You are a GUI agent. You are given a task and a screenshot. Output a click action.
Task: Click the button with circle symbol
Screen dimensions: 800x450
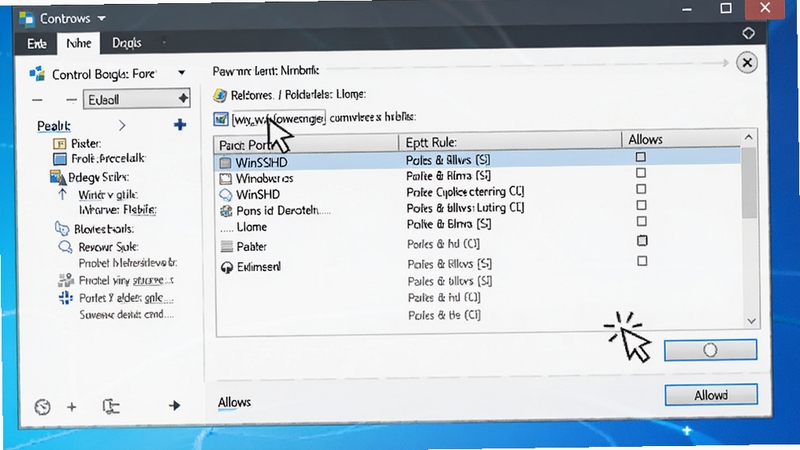coord(710,350)
